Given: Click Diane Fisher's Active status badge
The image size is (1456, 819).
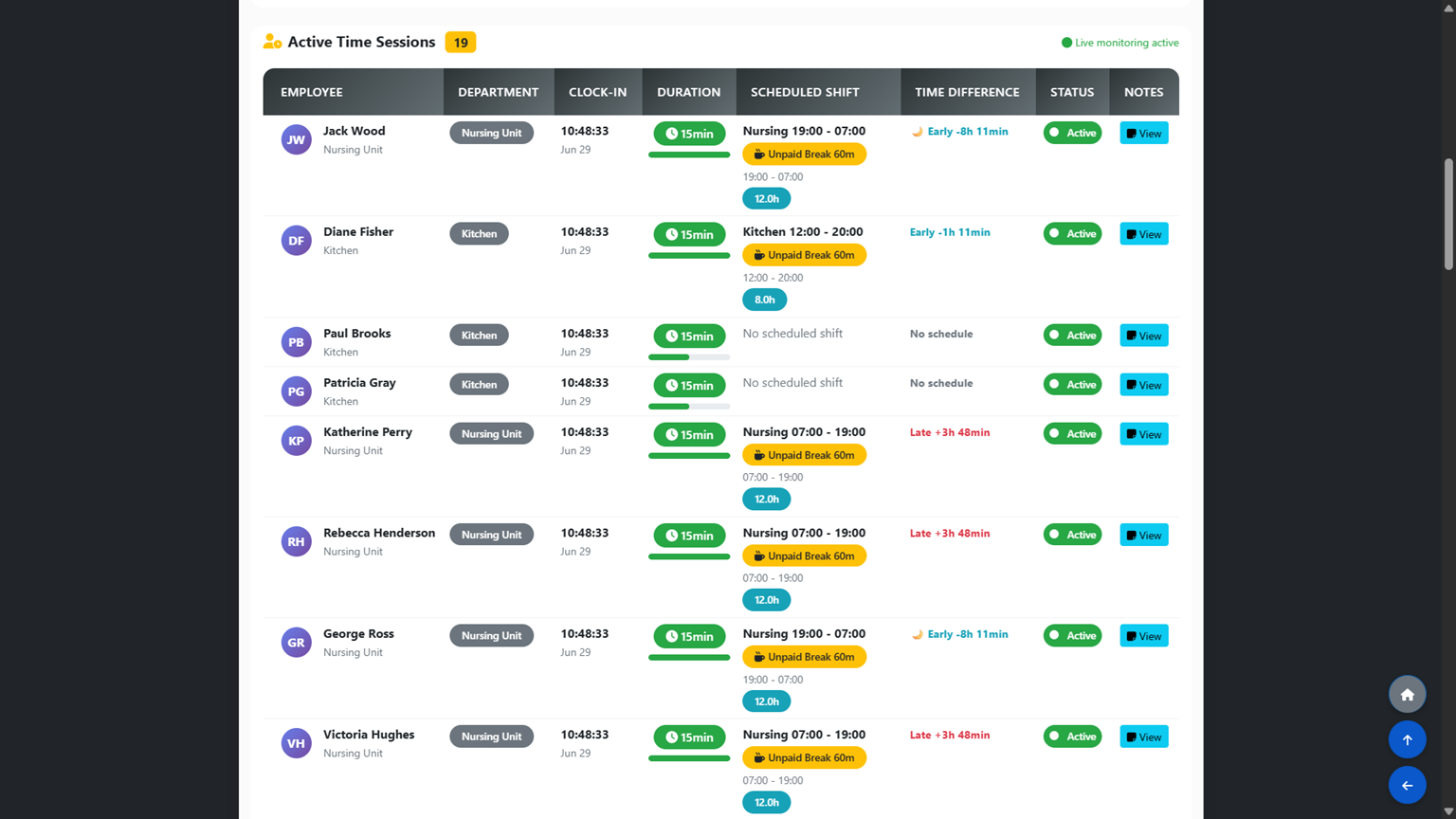Looking at the screenshot, I should click(1072, 233).
